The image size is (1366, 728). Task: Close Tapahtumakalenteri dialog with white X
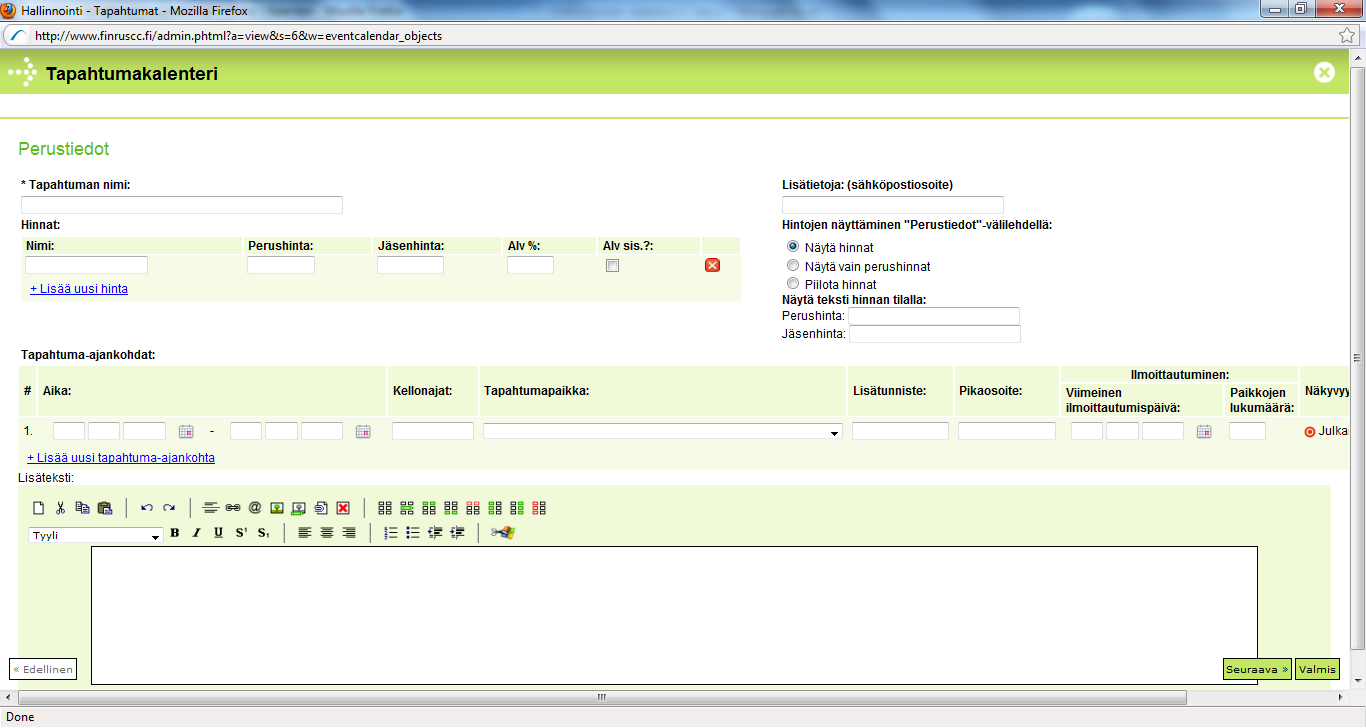point(1324,72)
